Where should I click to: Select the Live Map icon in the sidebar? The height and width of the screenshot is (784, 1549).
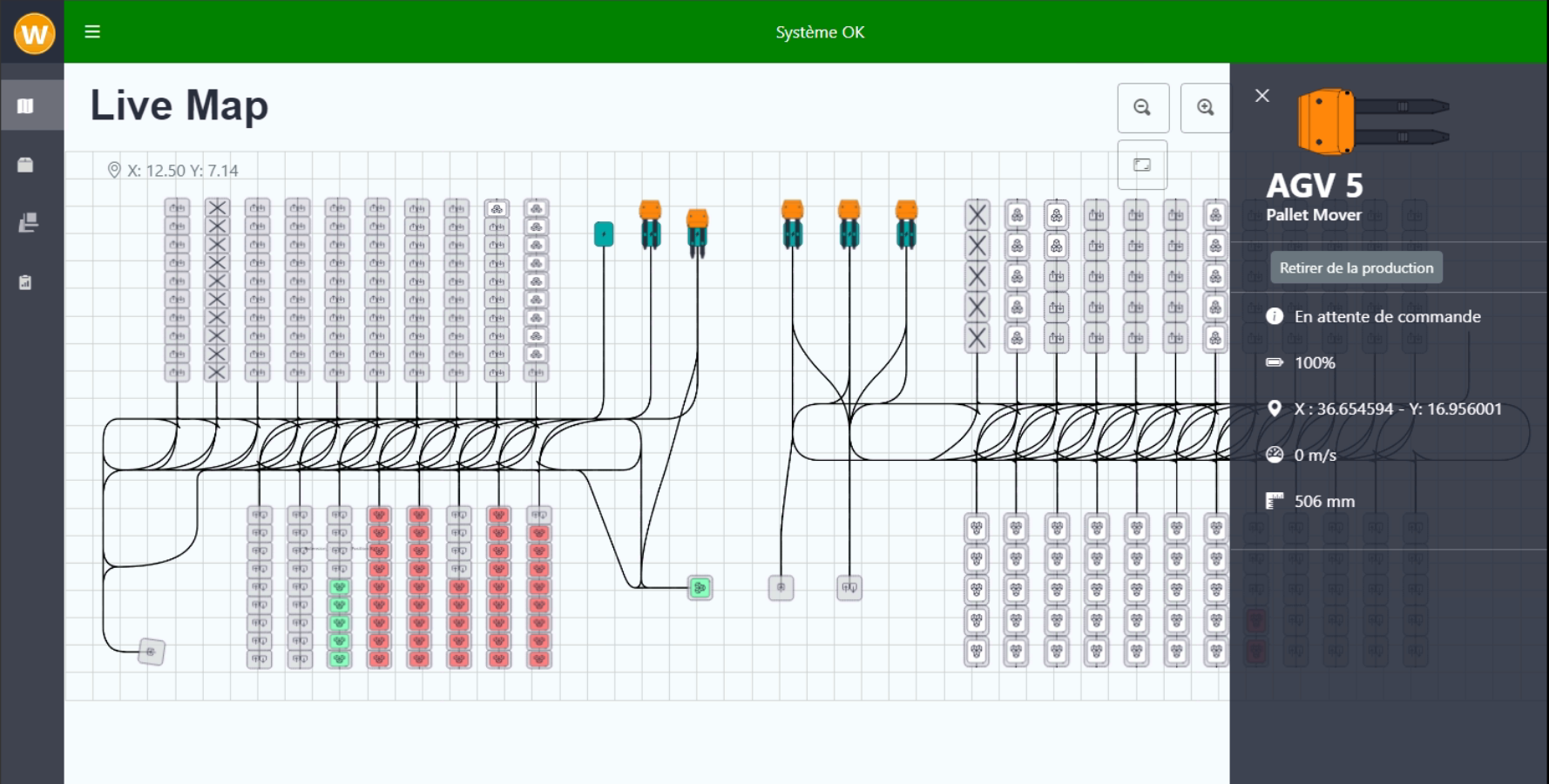click(x=25, y=105)
